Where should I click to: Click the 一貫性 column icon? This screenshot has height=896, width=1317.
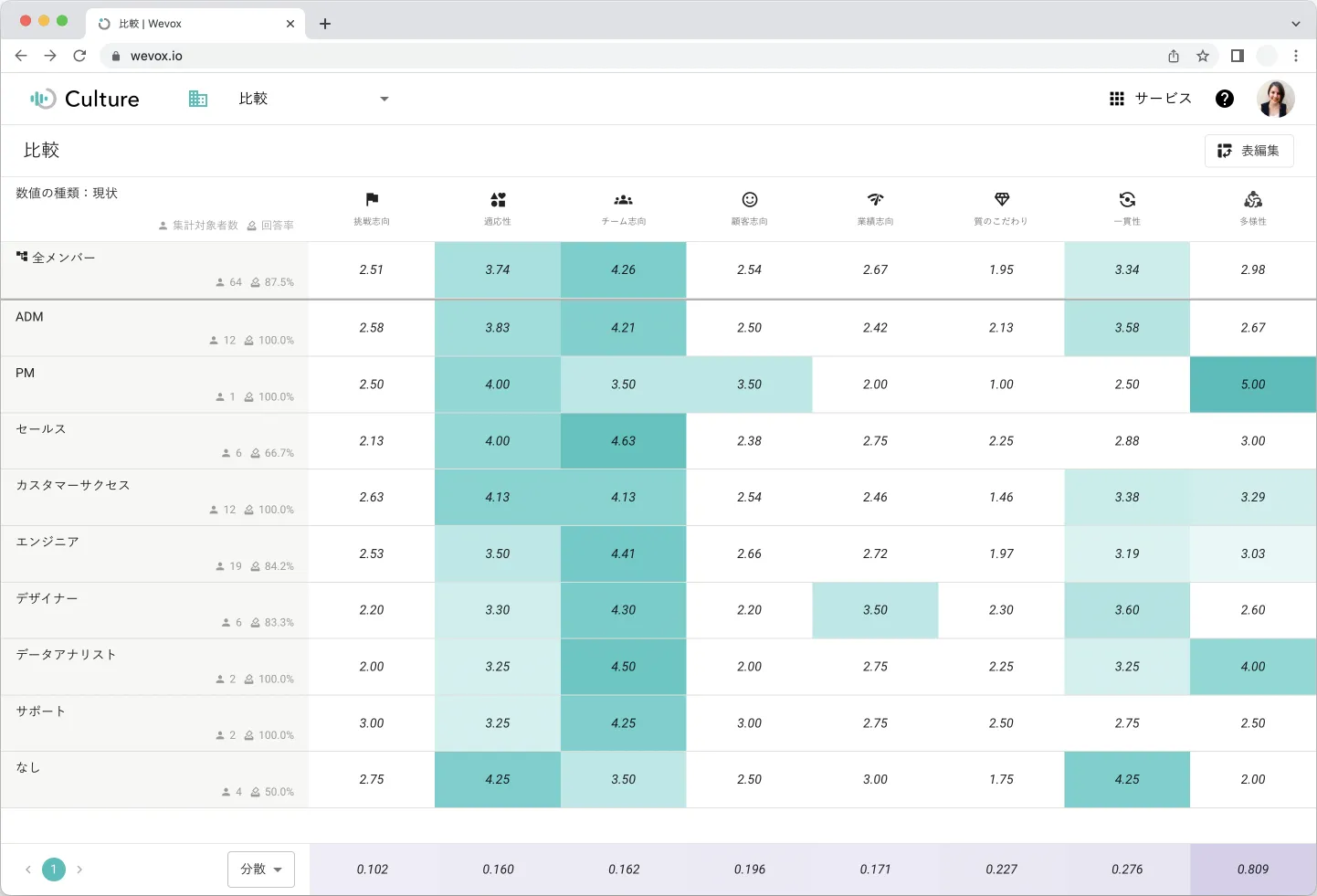pyautogui.click(x=1127, y=200)
